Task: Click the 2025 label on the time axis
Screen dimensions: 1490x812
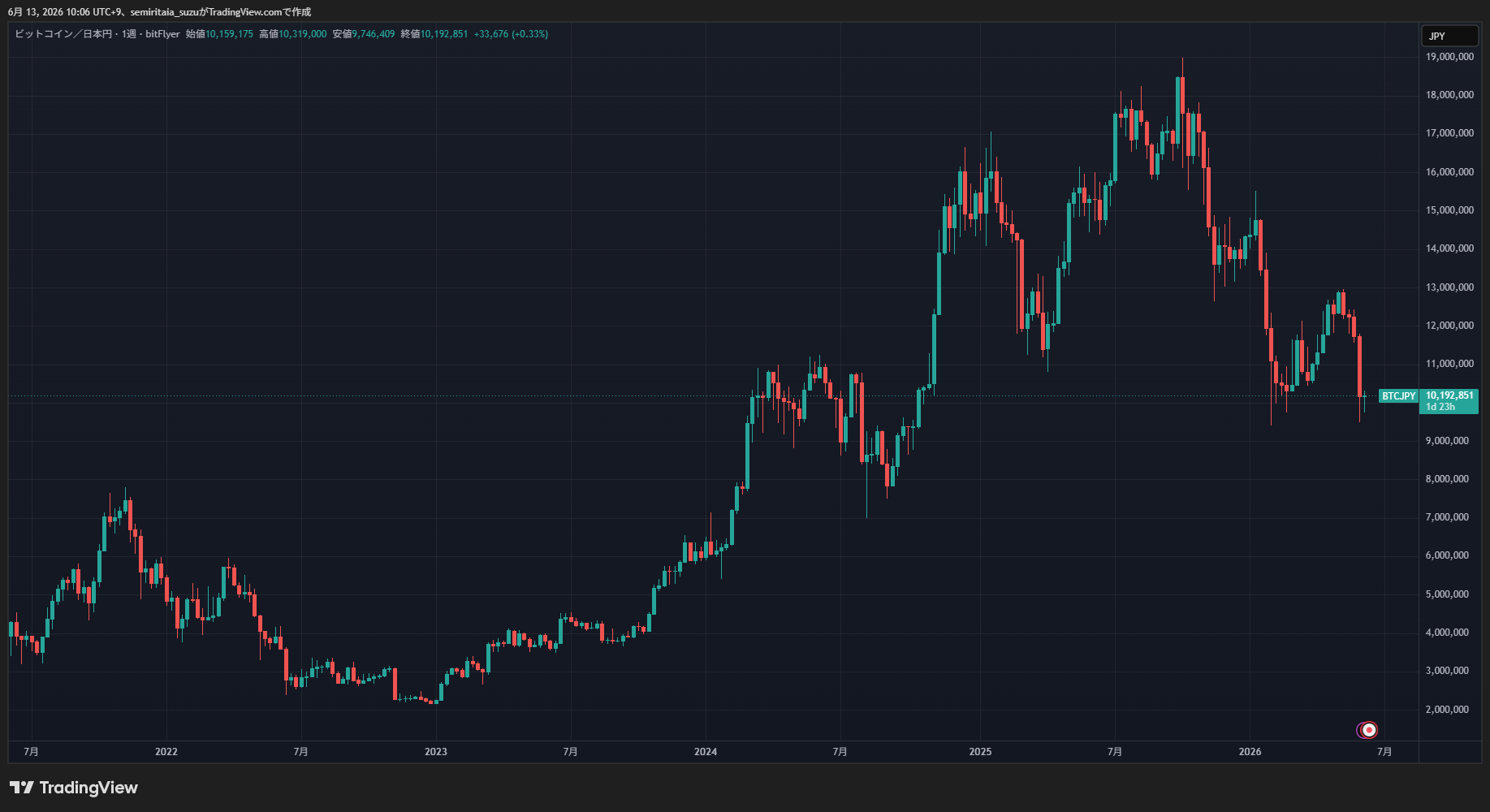Action: point(980,752)
